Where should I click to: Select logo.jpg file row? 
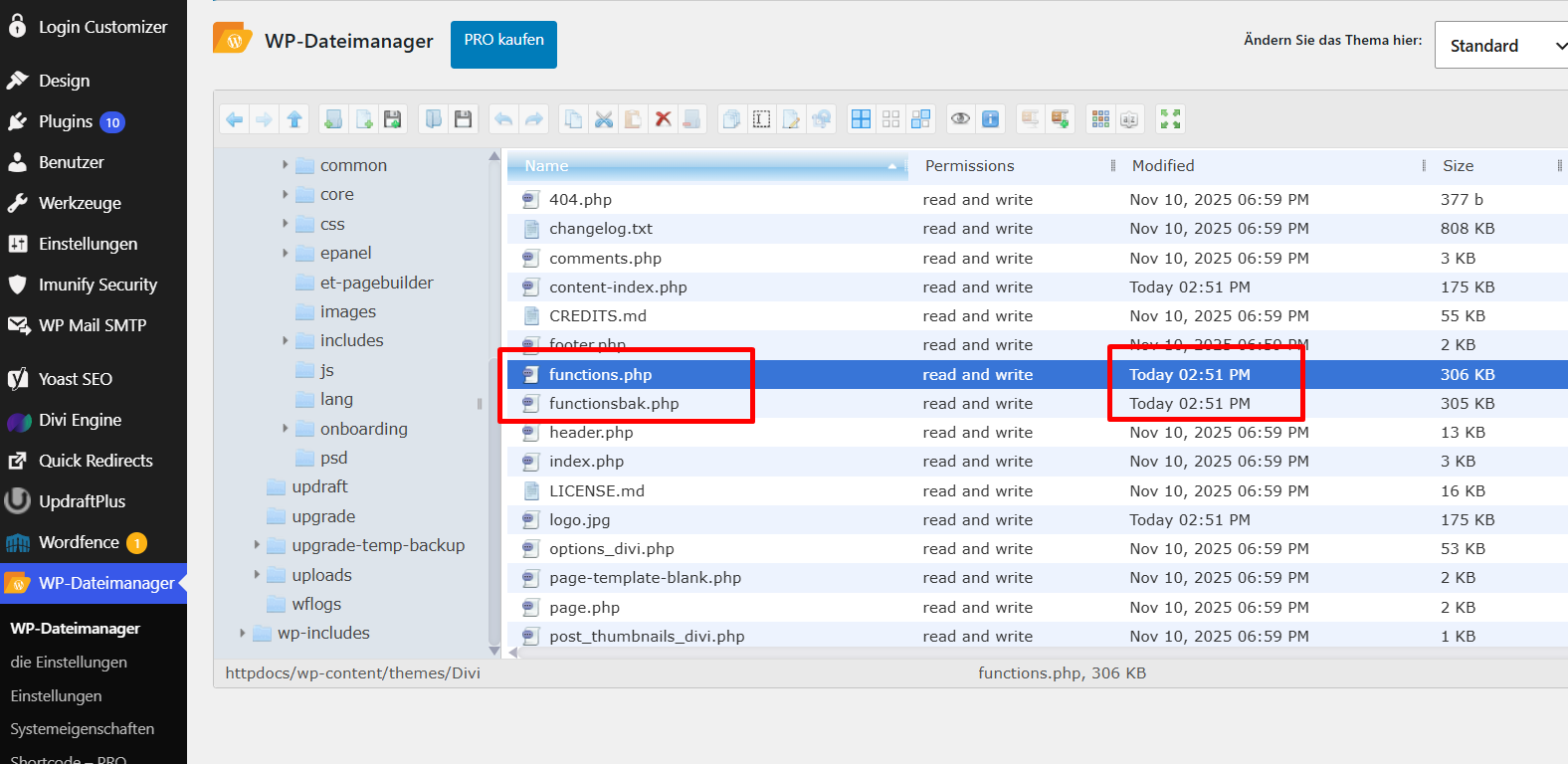(1038, 520)
